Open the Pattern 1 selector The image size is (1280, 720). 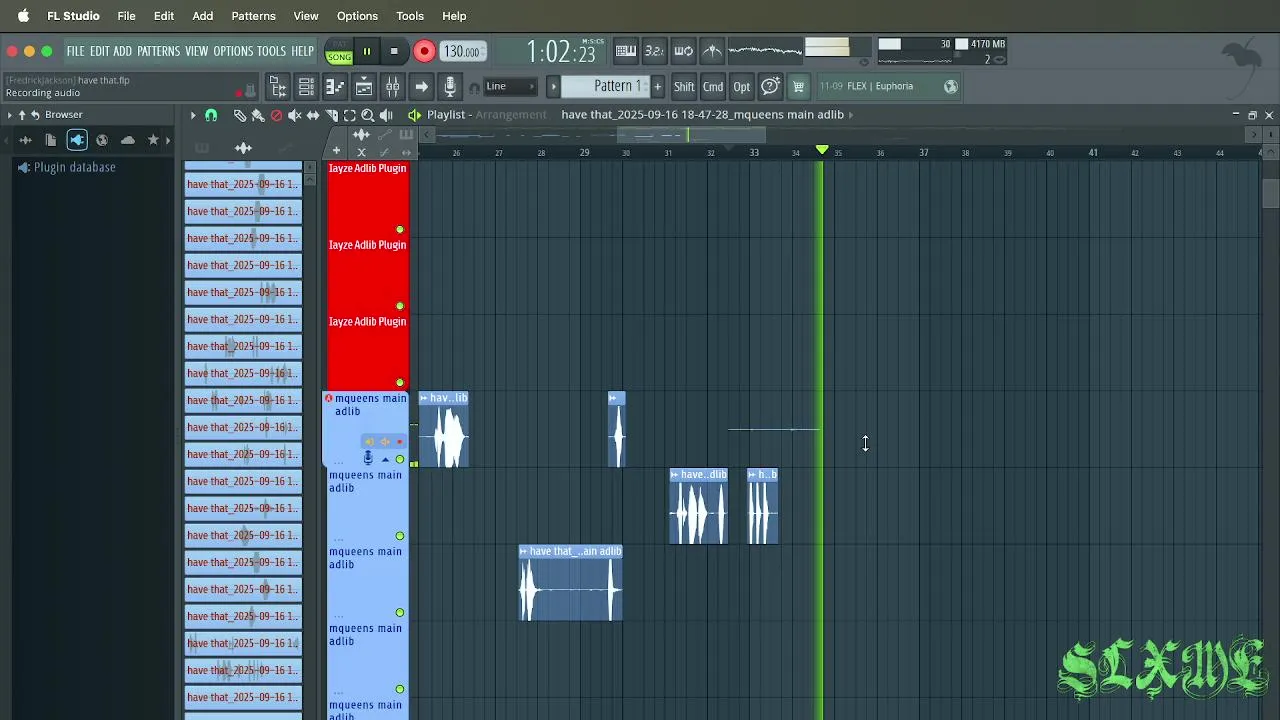point(605,87)
